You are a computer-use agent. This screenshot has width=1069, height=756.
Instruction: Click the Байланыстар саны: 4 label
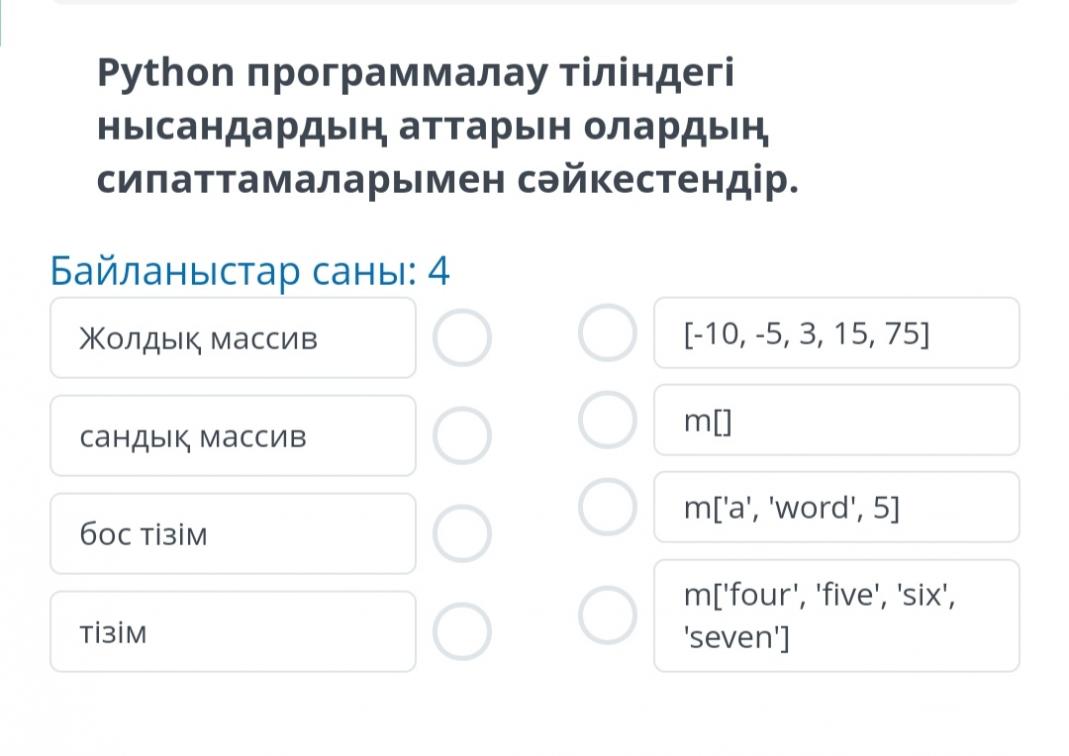pos(250,271)
